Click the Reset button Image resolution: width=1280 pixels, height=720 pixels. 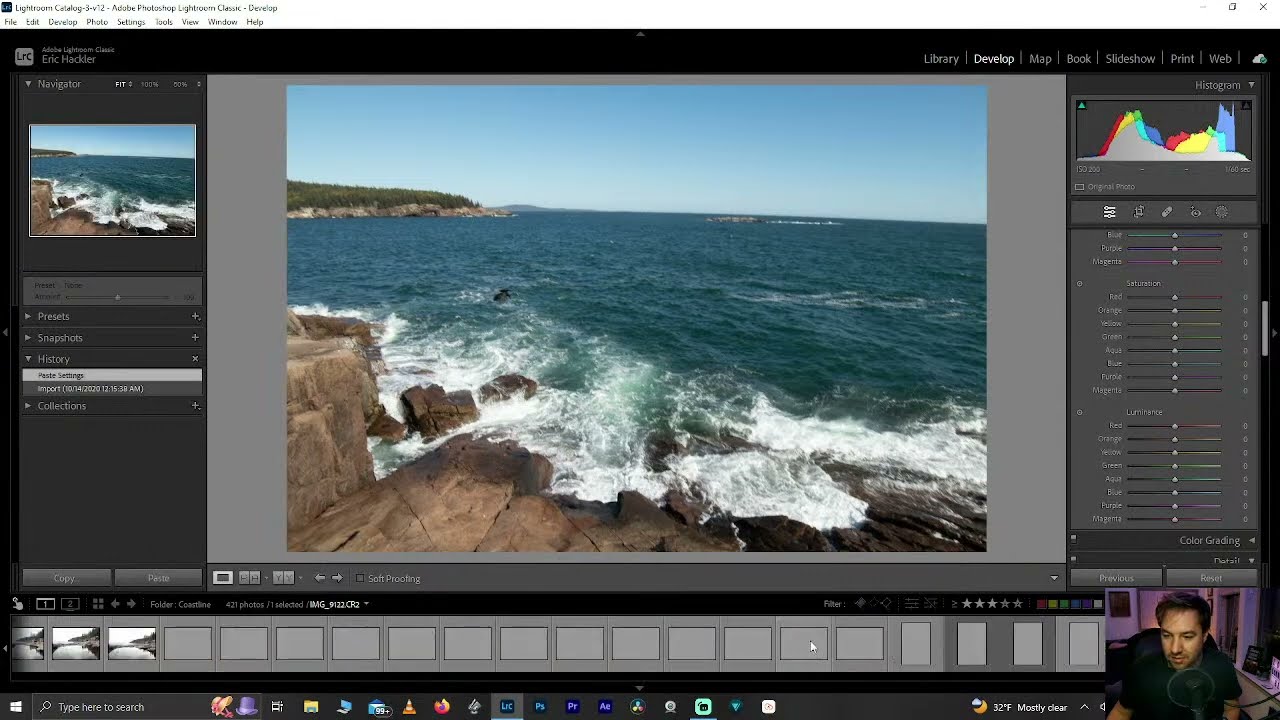pos(1211,578)
